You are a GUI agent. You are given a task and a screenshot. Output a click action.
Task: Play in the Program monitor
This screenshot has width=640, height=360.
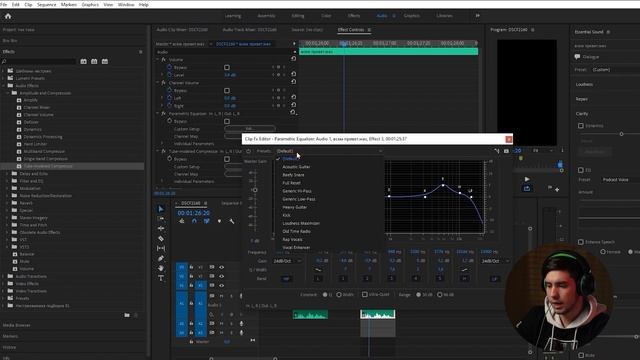point(527,179)
